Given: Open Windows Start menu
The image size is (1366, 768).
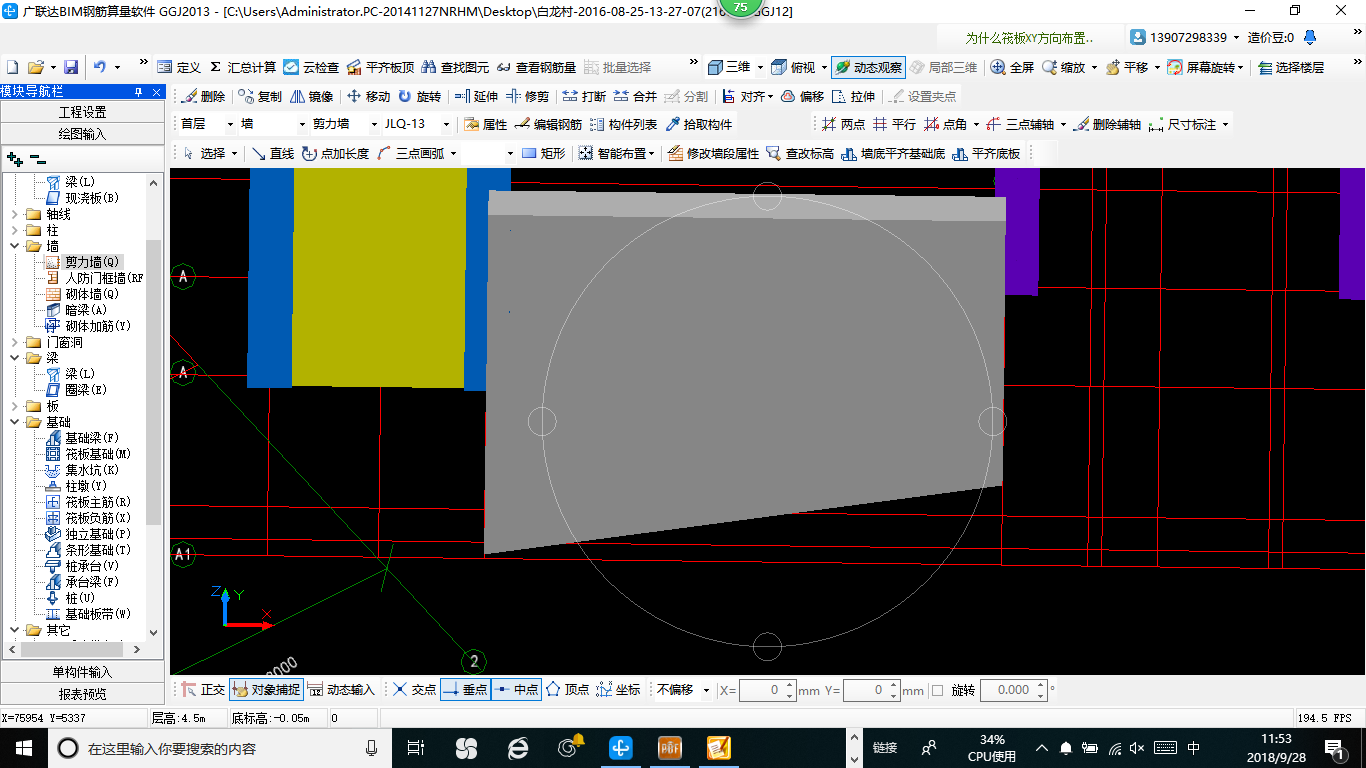Looking at the screenshot, I should pos(22,747).
